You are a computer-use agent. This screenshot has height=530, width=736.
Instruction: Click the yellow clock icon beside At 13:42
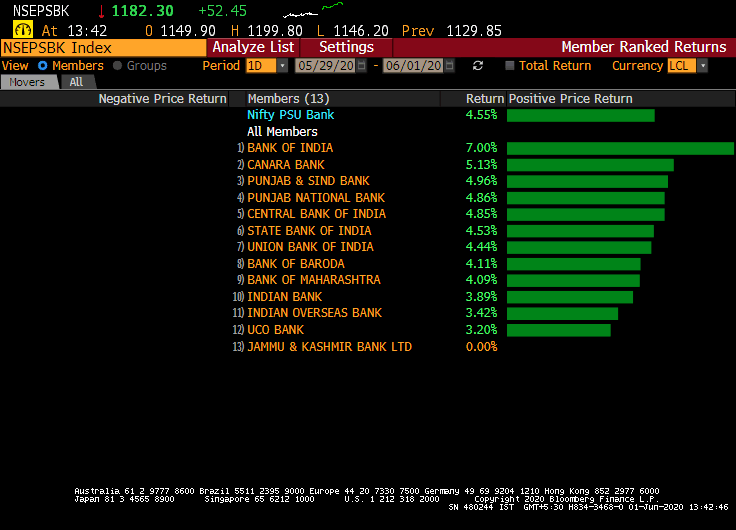(22, 30)
